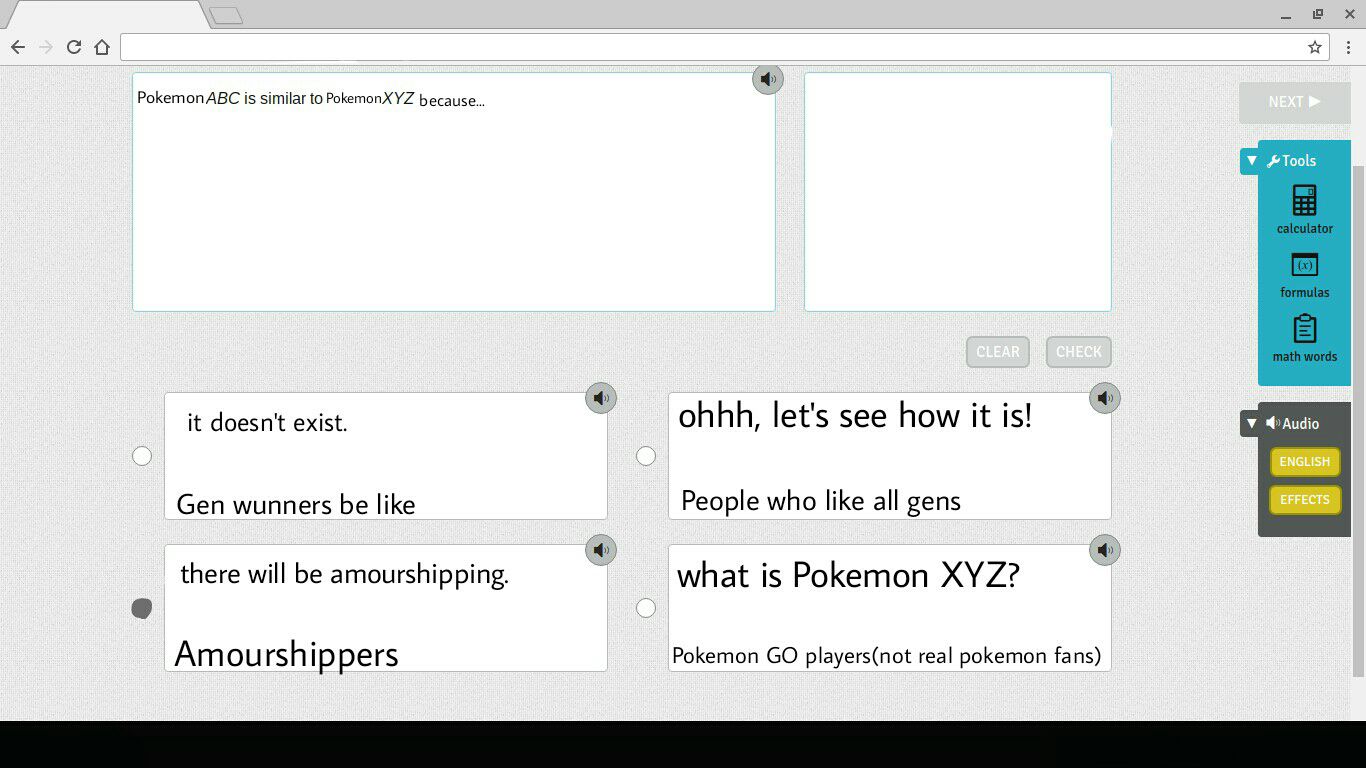
Task: Click the 'People who like all gens' text
Action: (821, 501)
